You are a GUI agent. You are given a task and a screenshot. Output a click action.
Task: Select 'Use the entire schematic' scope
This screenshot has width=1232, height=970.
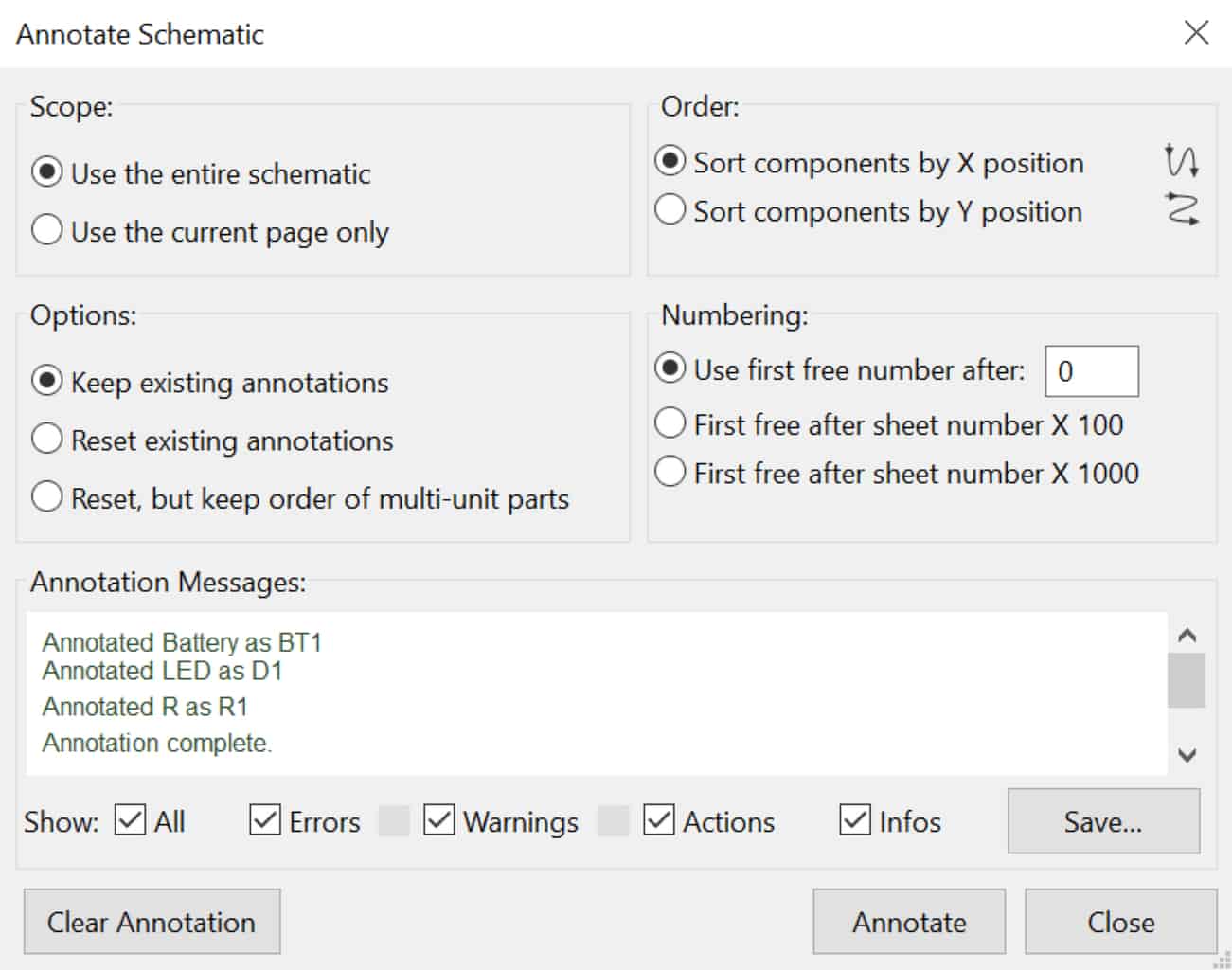(45, 171)
